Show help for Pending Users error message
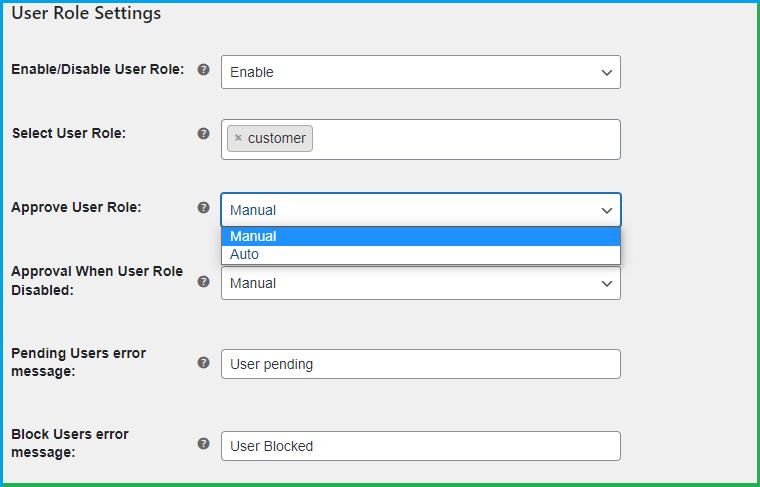The image size is (760, 487). [x=204, y=363]
